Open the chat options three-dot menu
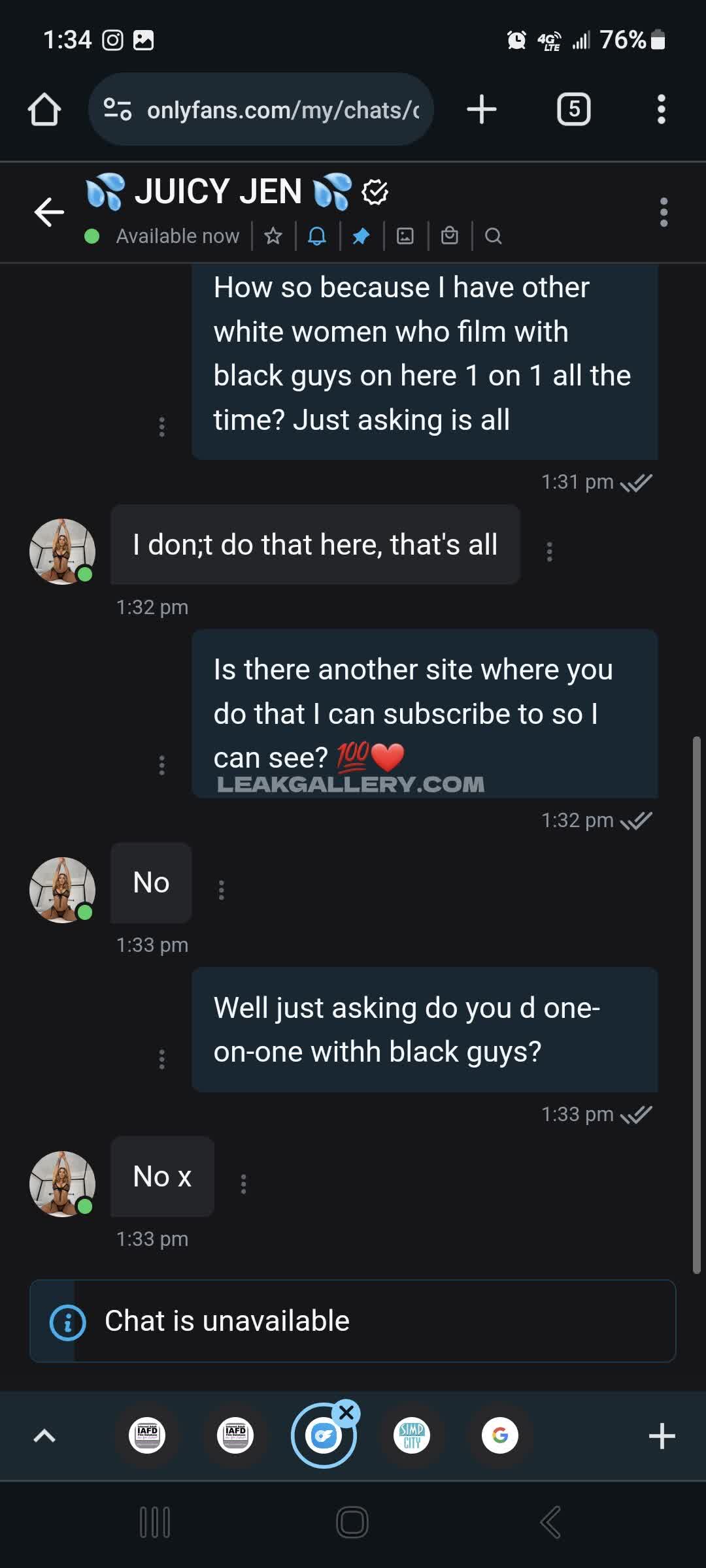The width and height of the screenshot is (706, 1568). point(664,212)
